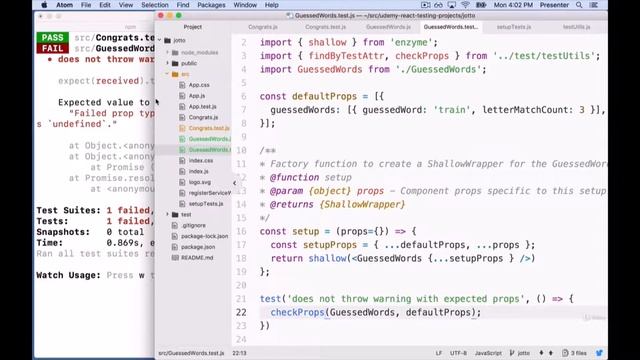The height and width of the screenshot is (360, 640).
Task: Open index.js in tree view
Action: point(198,171)
